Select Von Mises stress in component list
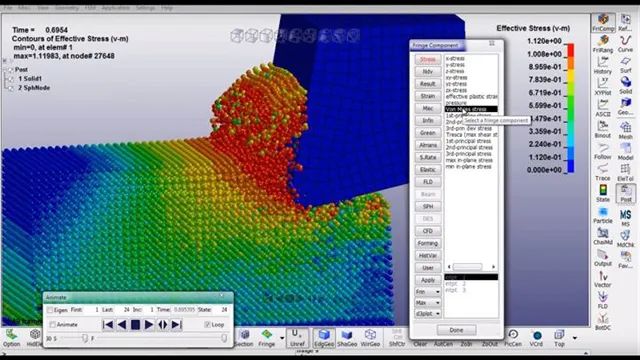 471,109
